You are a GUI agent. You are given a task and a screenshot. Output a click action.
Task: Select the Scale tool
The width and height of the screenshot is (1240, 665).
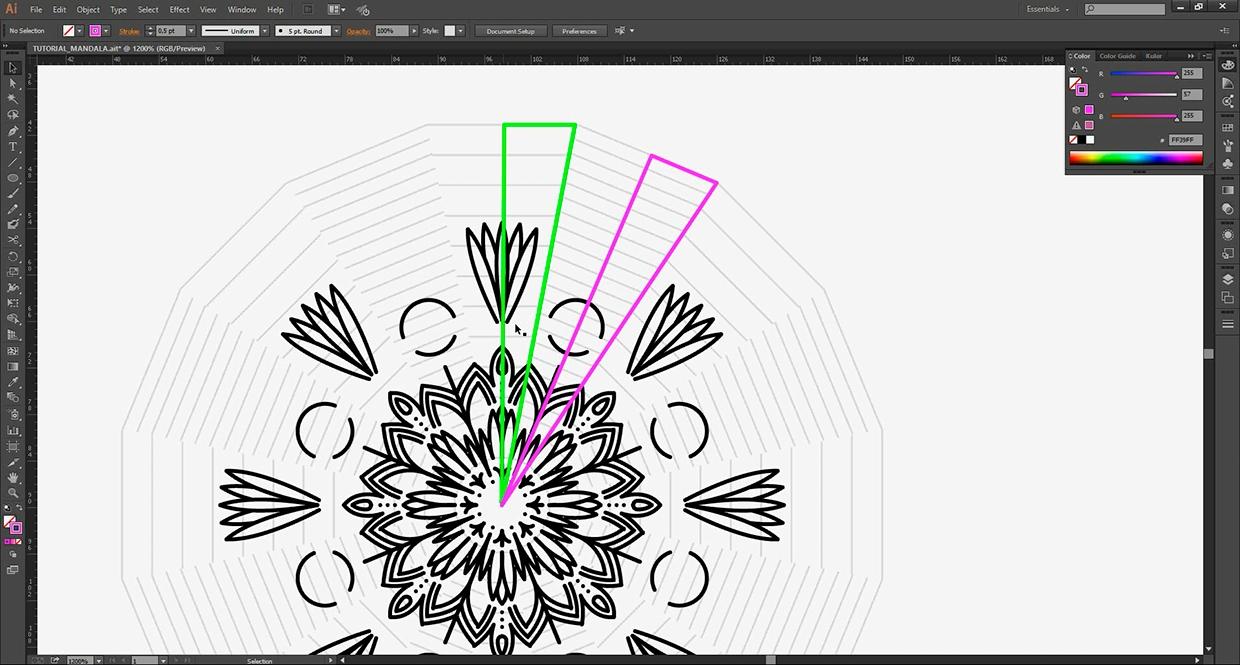13,272
